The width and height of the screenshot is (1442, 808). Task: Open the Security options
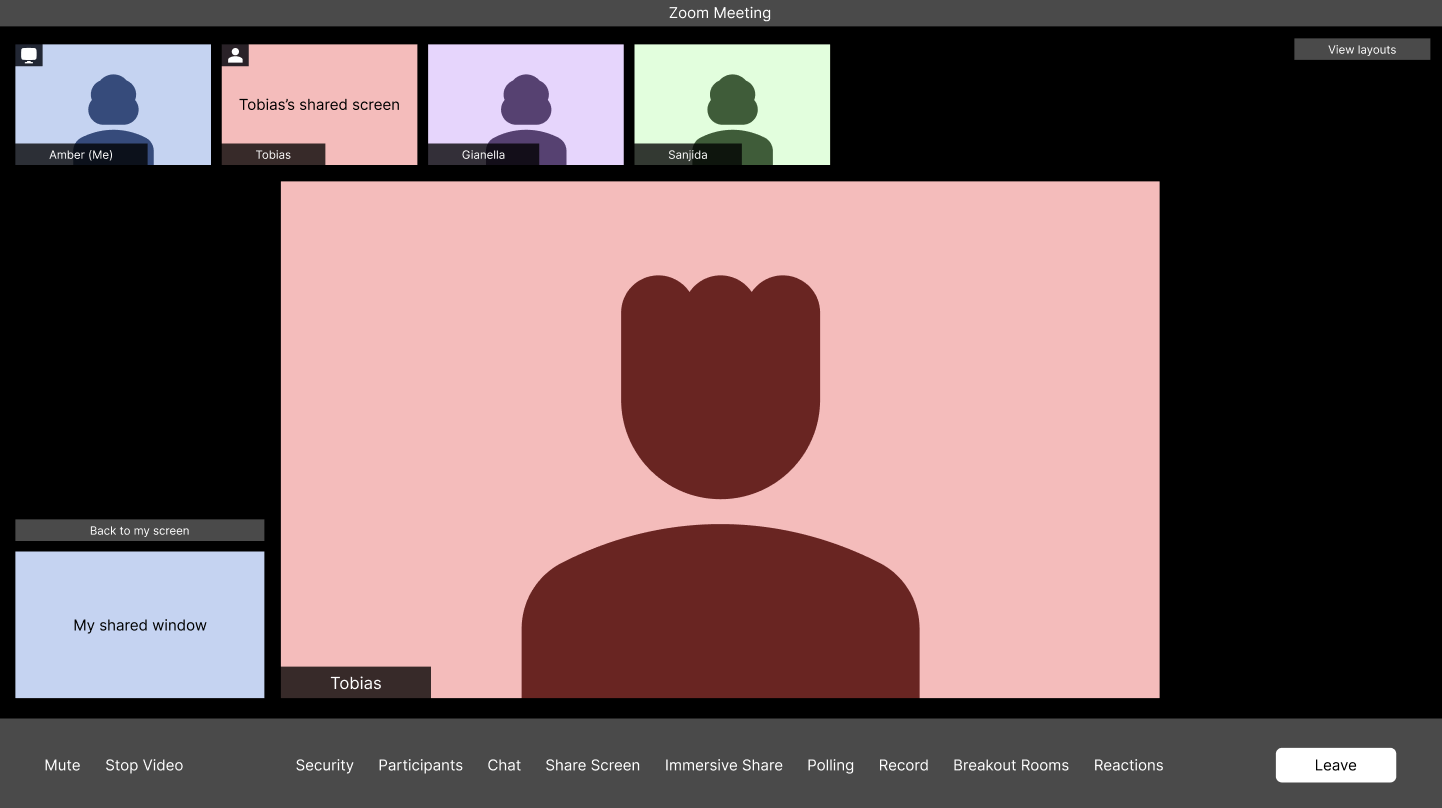pos(324,765)
